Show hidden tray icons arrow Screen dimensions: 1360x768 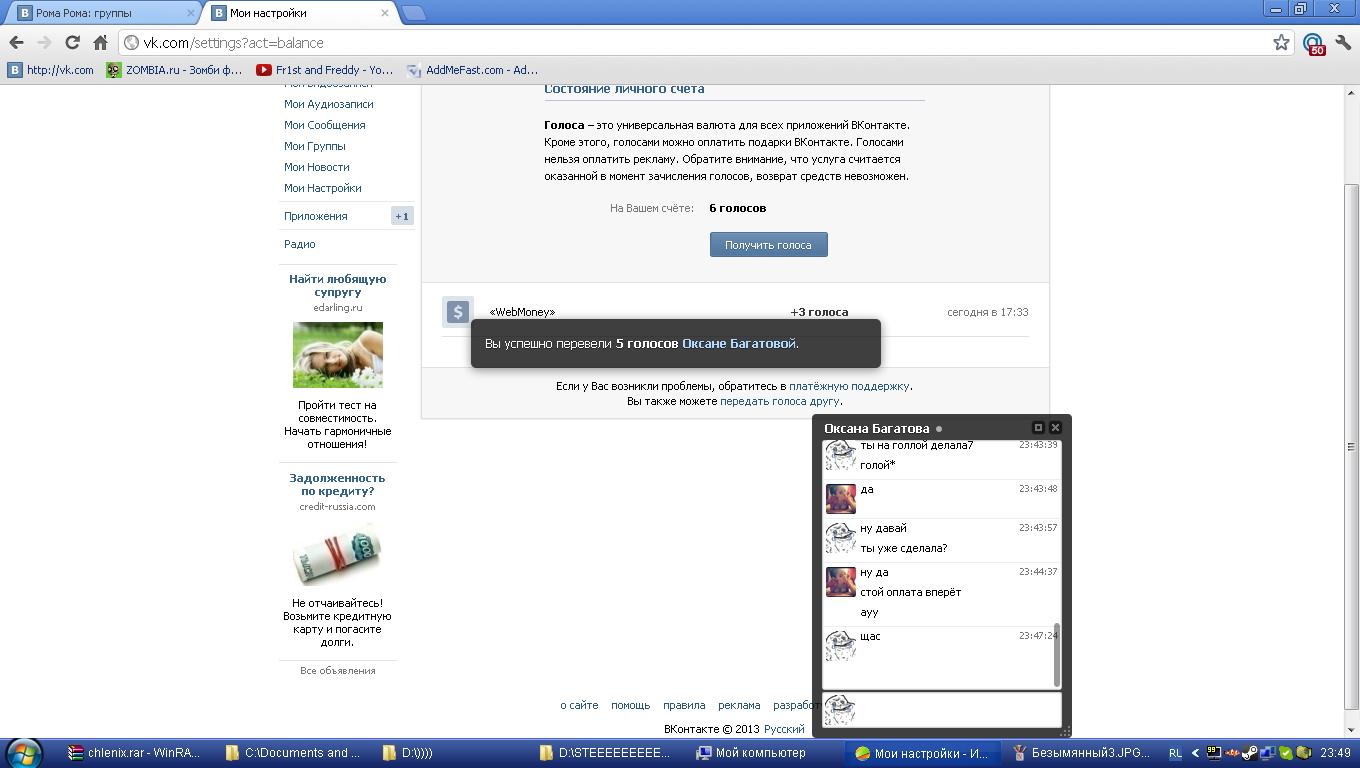(x=1195, y=753)
